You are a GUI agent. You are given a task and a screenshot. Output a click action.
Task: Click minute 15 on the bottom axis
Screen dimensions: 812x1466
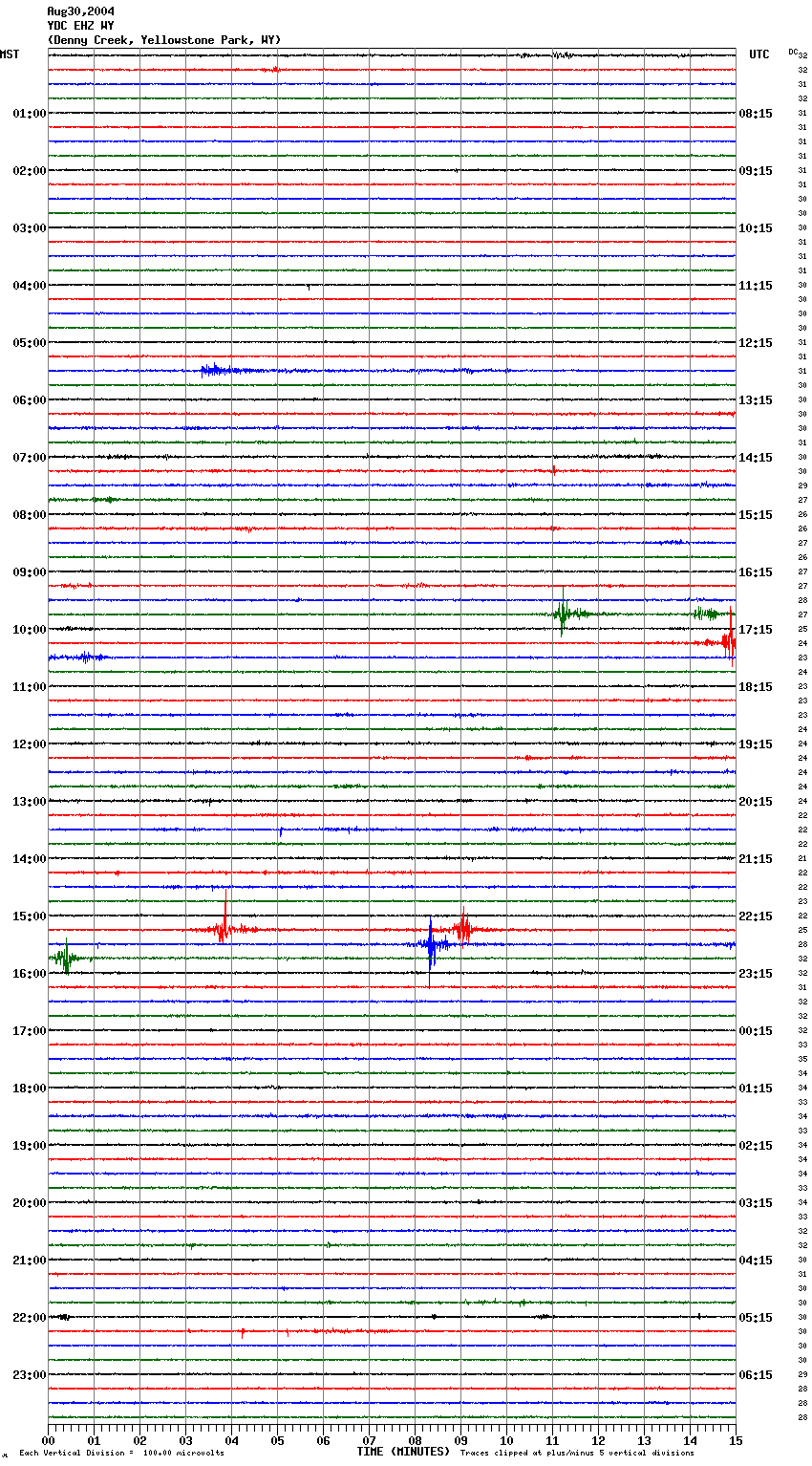(x=735, y=1440)
